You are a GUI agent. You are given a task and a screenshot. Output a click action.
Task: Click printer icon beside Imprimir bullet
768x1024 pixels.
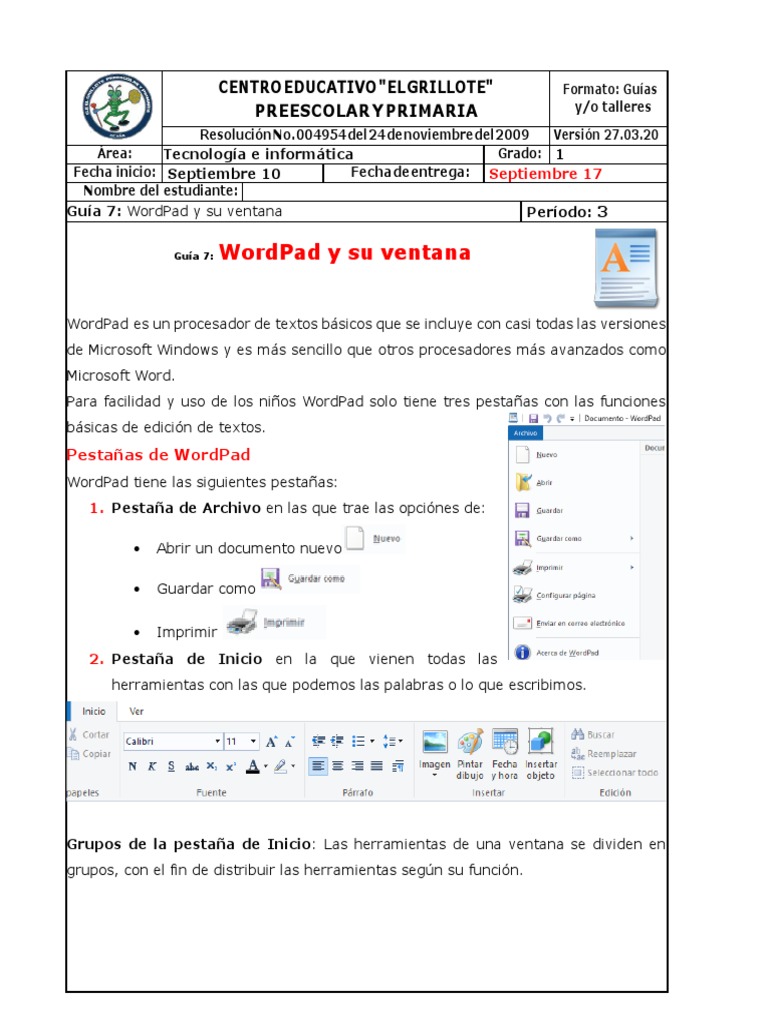click(242, 622)
